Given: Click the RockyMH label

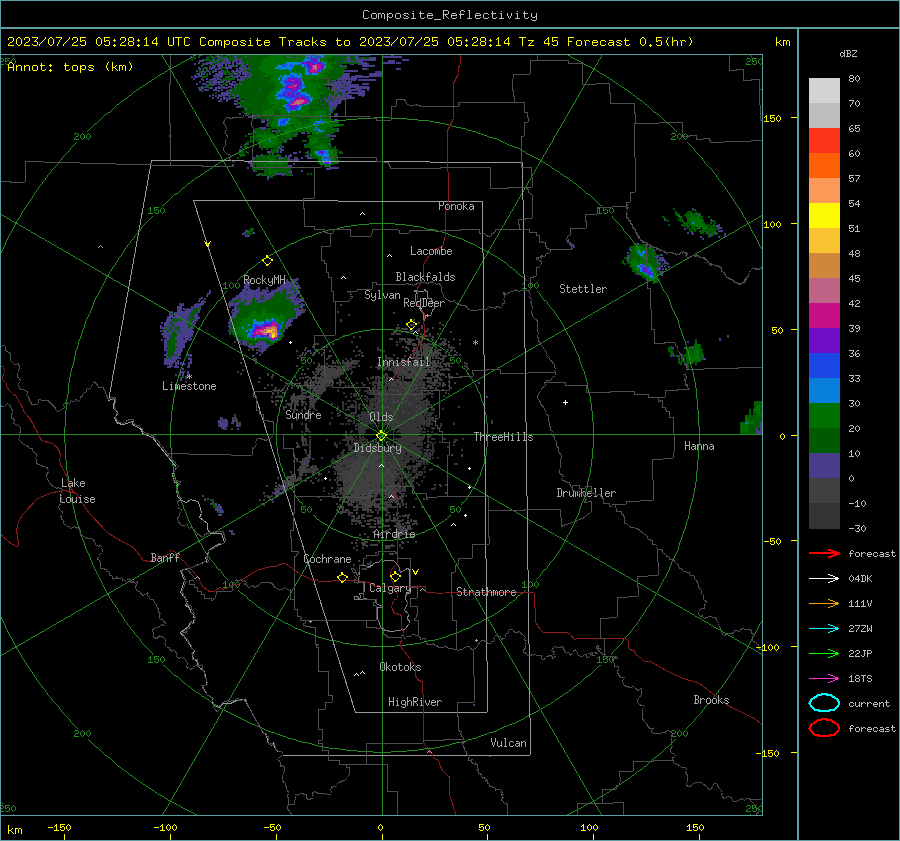Looking at the screenshot, I should point(264,280).
